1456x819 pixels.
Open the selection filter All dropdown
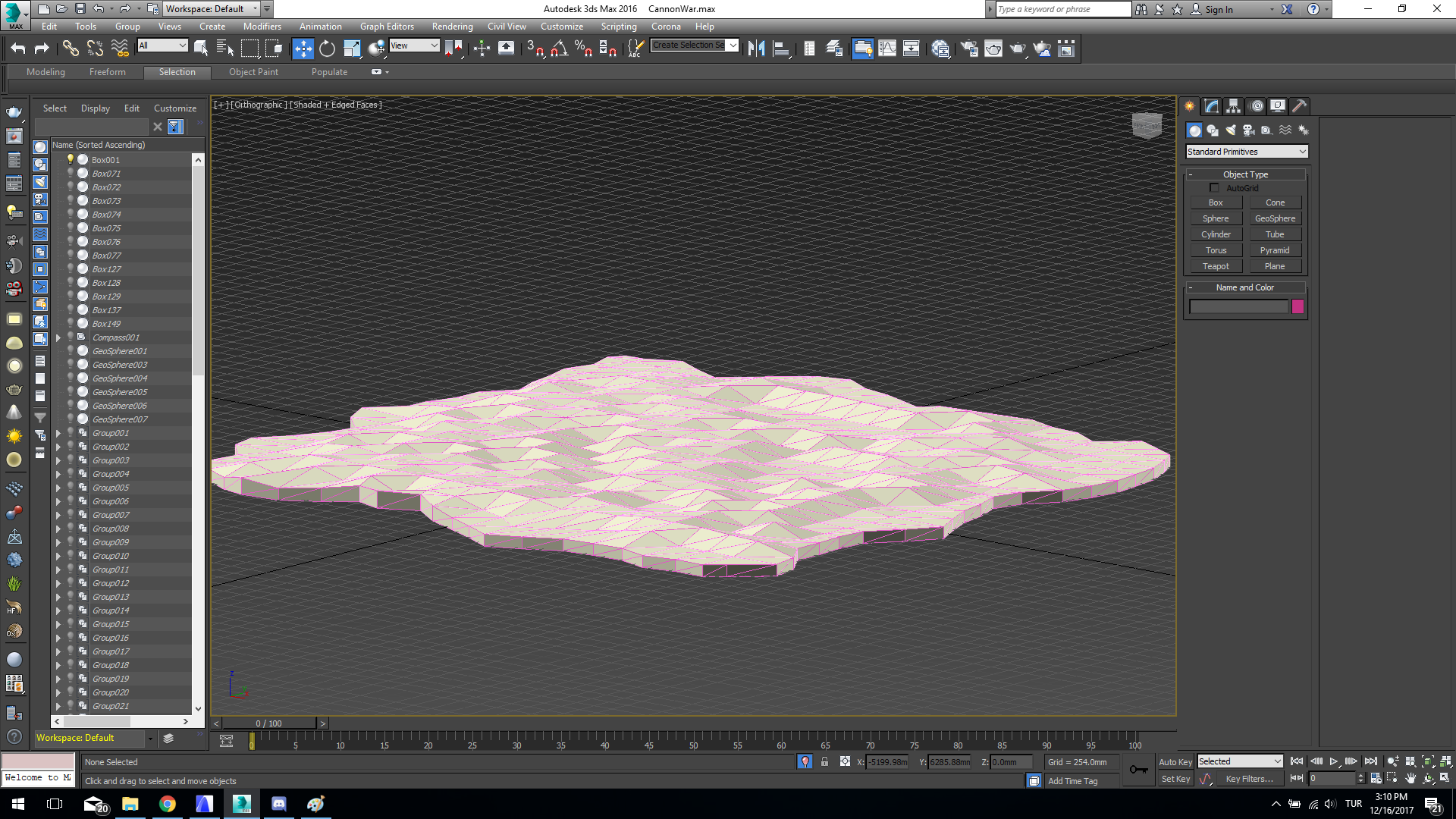(x=162, y=45)
